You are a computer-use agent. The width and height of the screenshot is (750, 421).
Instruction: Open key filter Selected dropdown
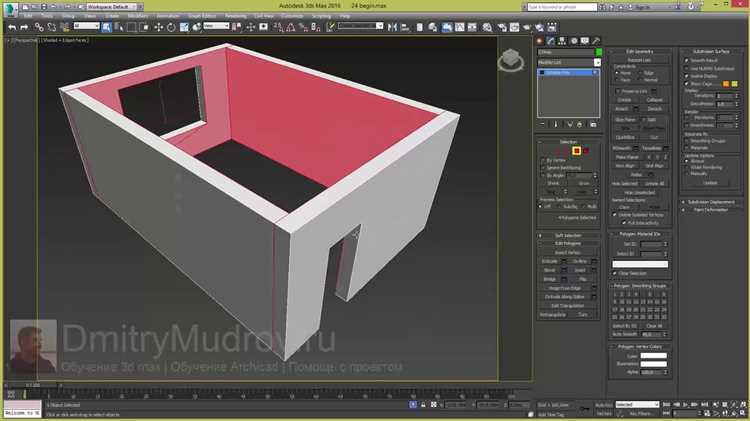(x=637, y=405)
